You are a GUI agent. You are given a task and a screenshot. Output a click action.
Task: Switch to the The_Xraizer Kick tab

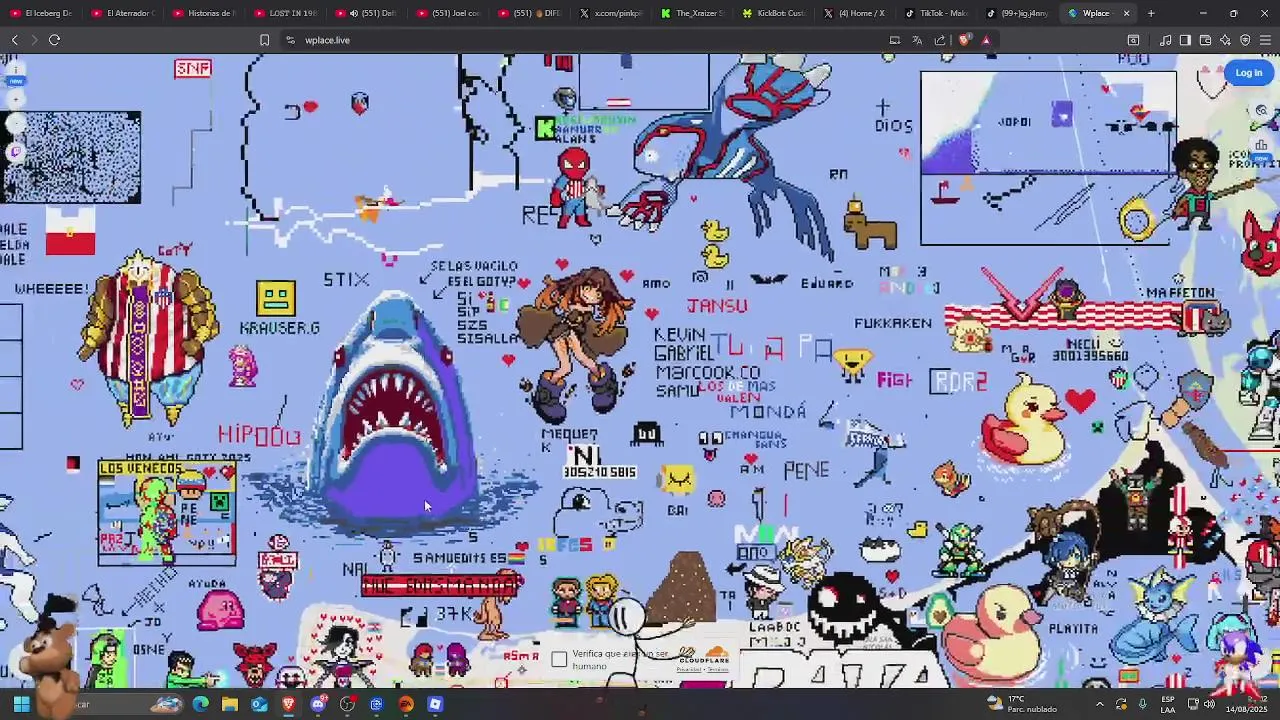694,13
